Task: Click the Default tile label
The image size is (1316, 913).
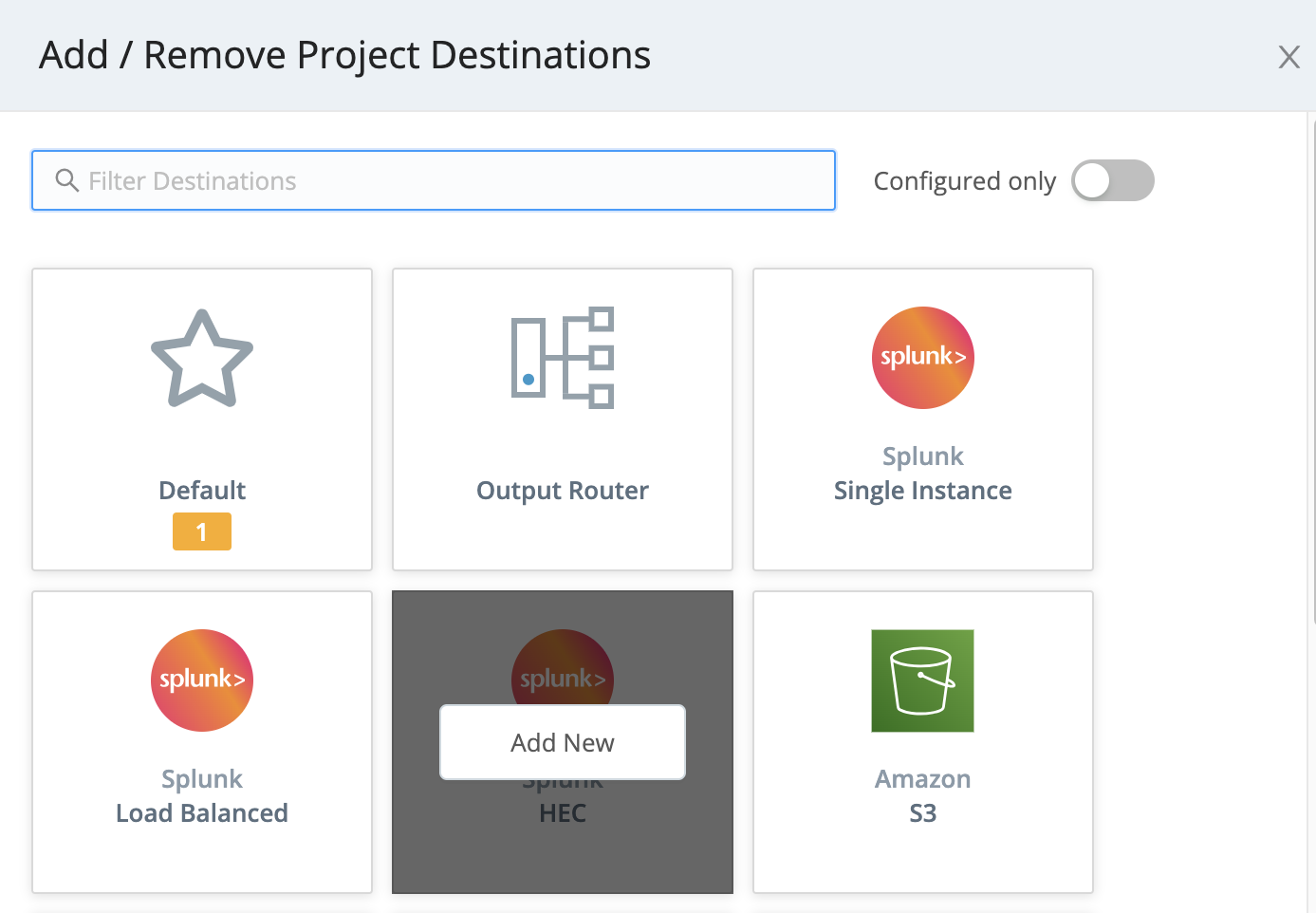Action: pos(202,491)
